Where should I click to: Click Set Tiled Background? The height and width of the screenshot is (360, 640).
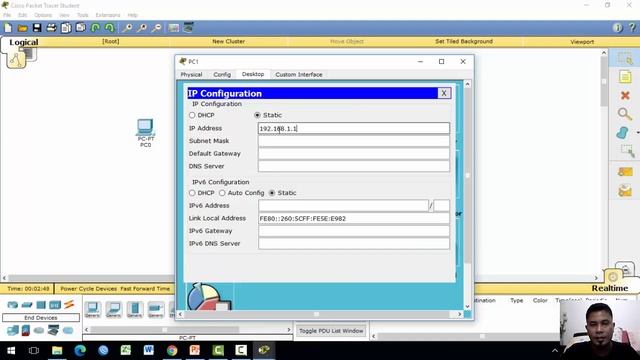[x=464, y=41]
